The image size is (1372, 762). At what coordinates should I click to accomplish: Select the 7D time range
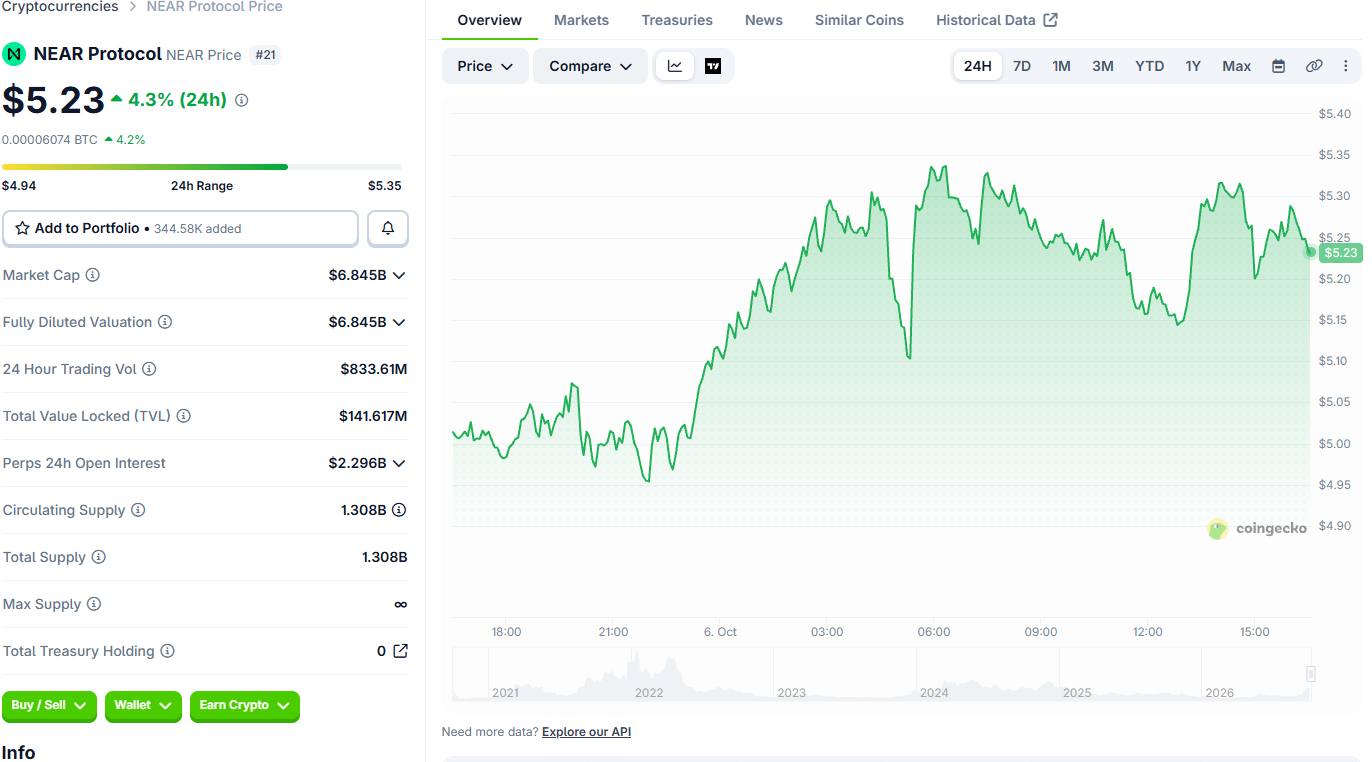point(1022,66)
